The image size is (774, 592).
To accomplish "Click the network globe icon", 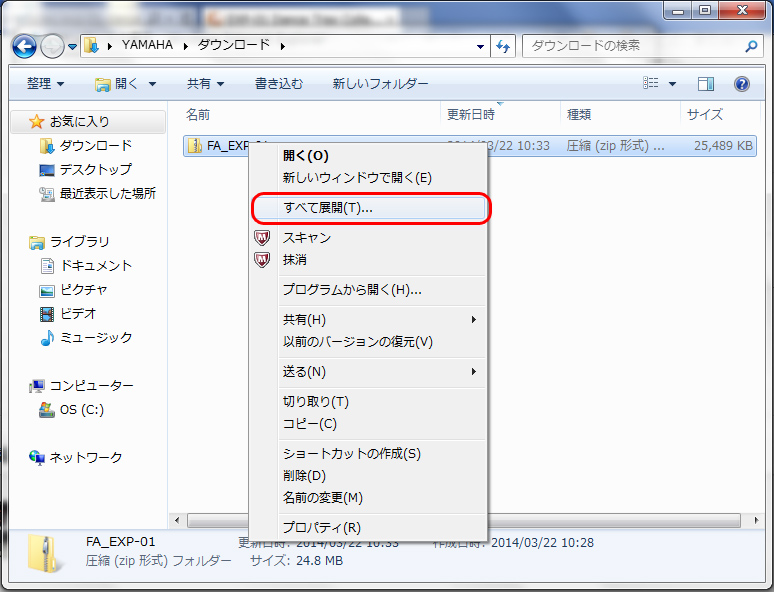I will [37, 458].
